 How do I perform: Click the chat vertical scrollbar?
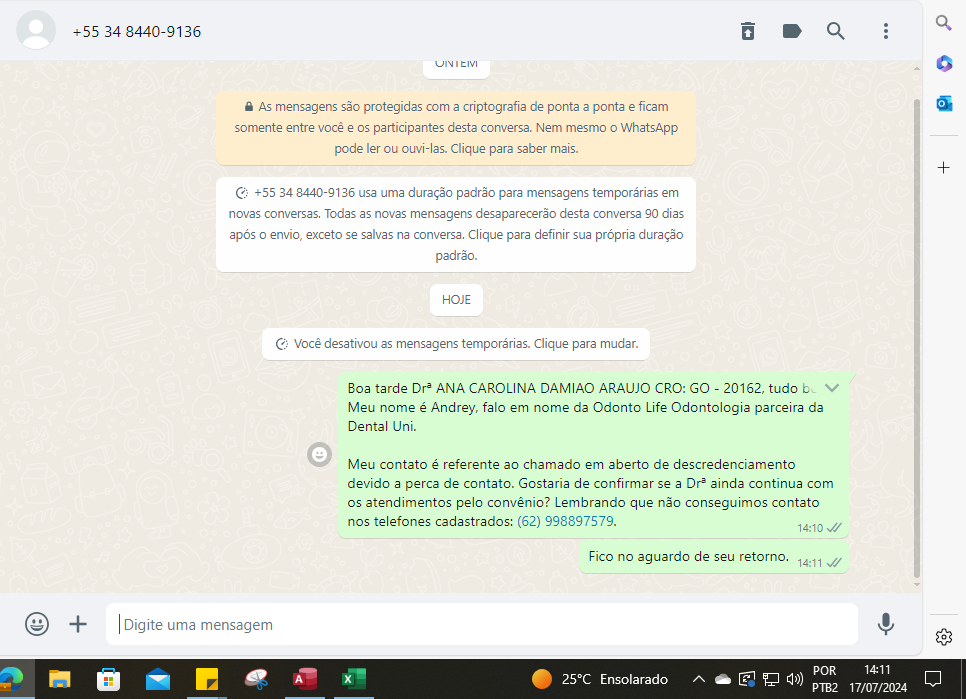pos(917,339)
